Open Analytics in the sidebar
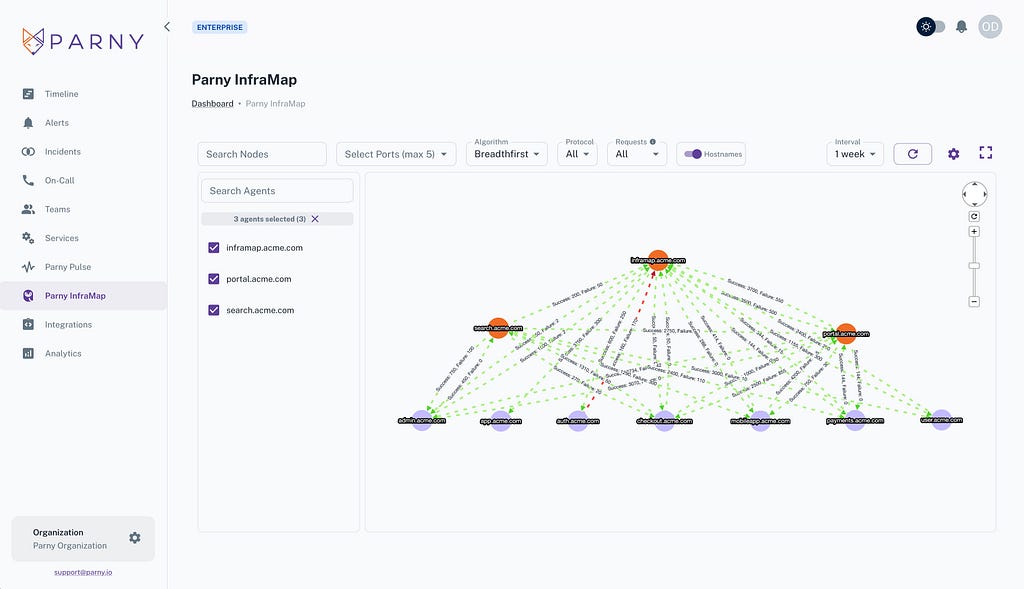This screenshot has width=1024, height=589. (x=63, y=353)
